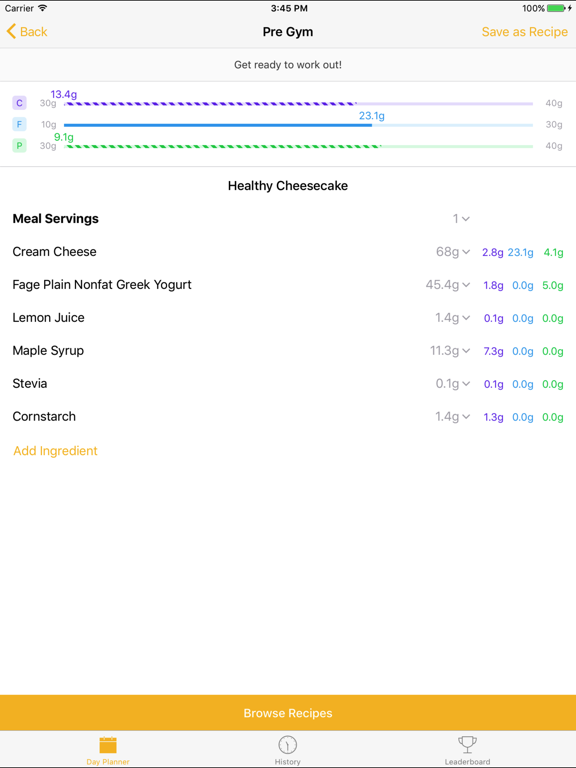
Task: Tap the purple C carbs badge
Action: (19, 103)
